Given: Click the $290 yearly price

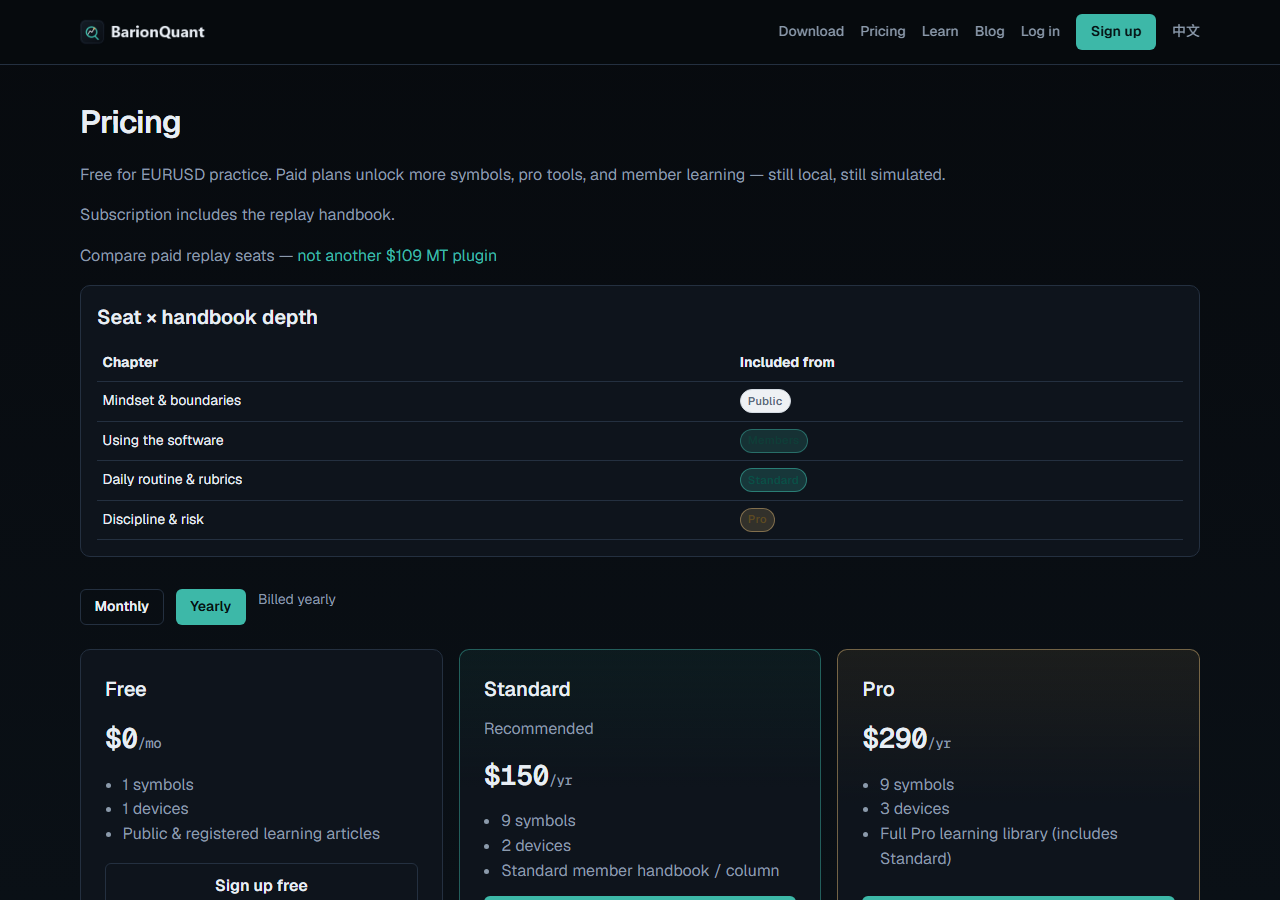Looking at the screenshot, I should coord(895,739).
